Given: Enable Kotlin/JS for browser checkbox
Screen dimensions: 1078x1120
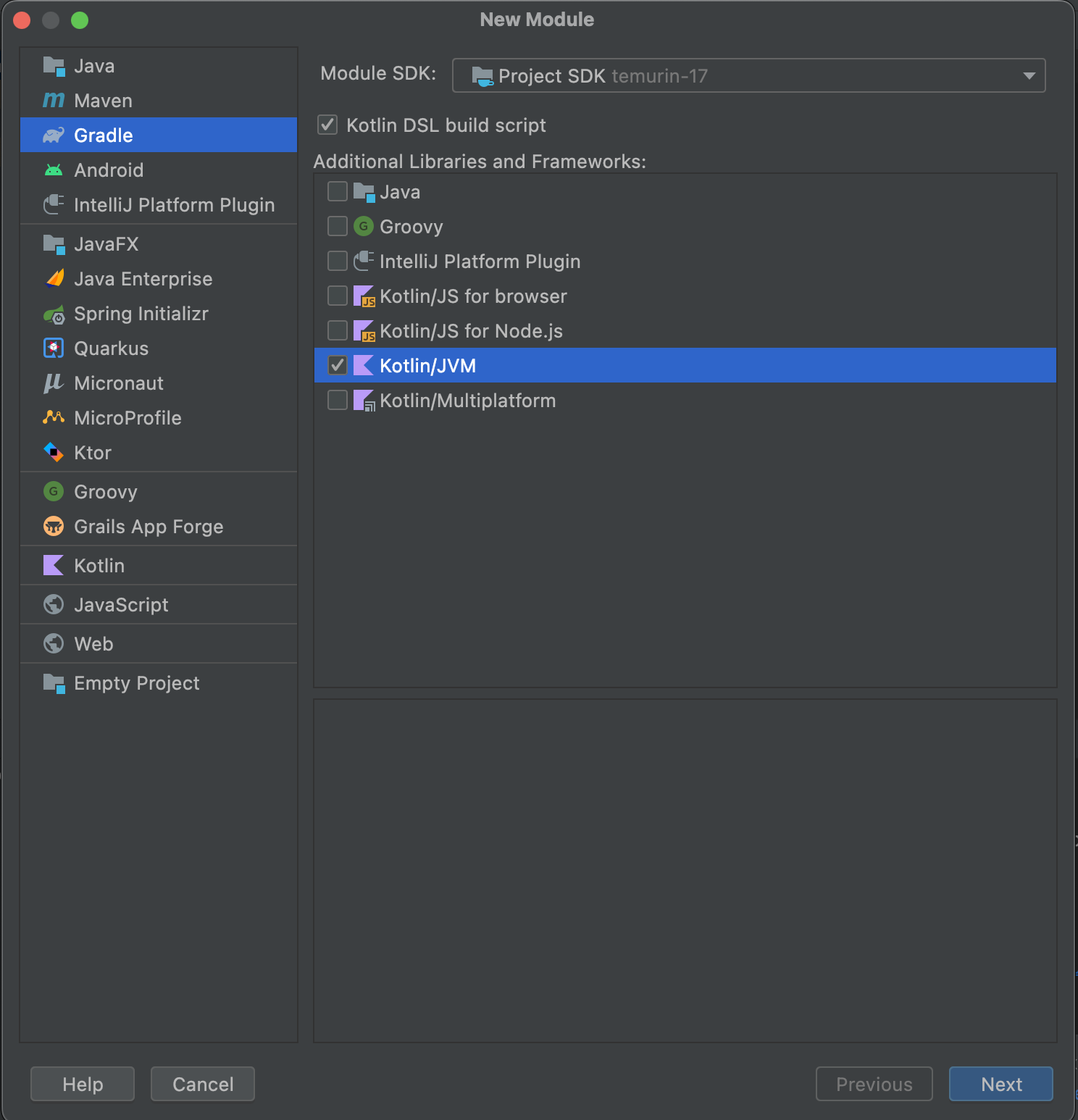Looking at the screenshot, I should tap(338, 296).
